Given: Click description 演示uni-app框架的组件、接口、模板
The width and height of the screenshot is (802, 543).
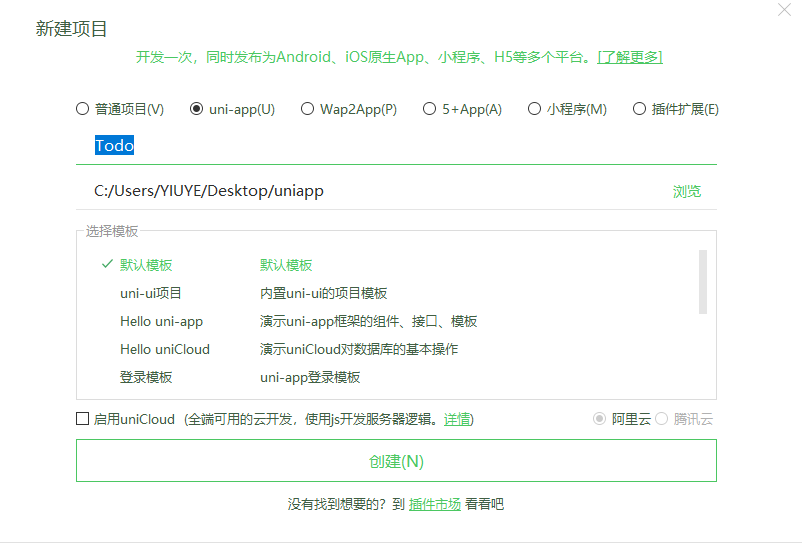Looking at the screenshot, I should click(x=368, y=321).
